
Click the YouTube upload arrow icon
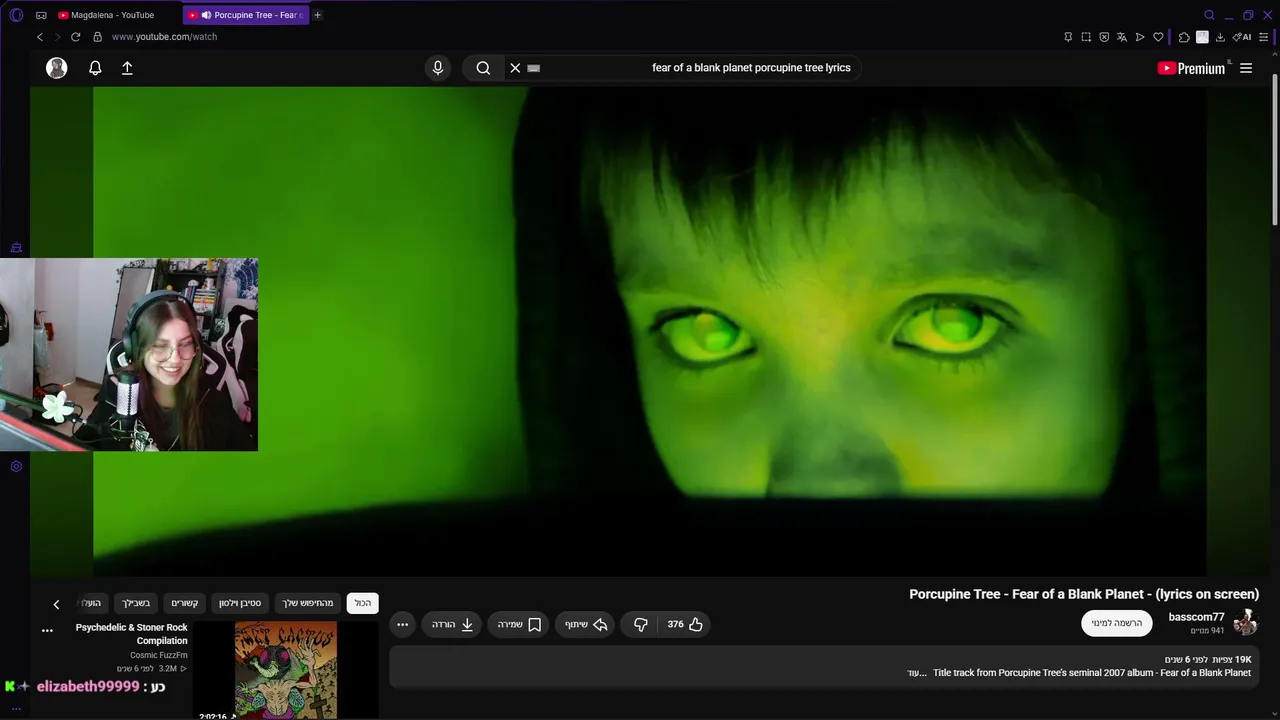(x=127, y=68)
